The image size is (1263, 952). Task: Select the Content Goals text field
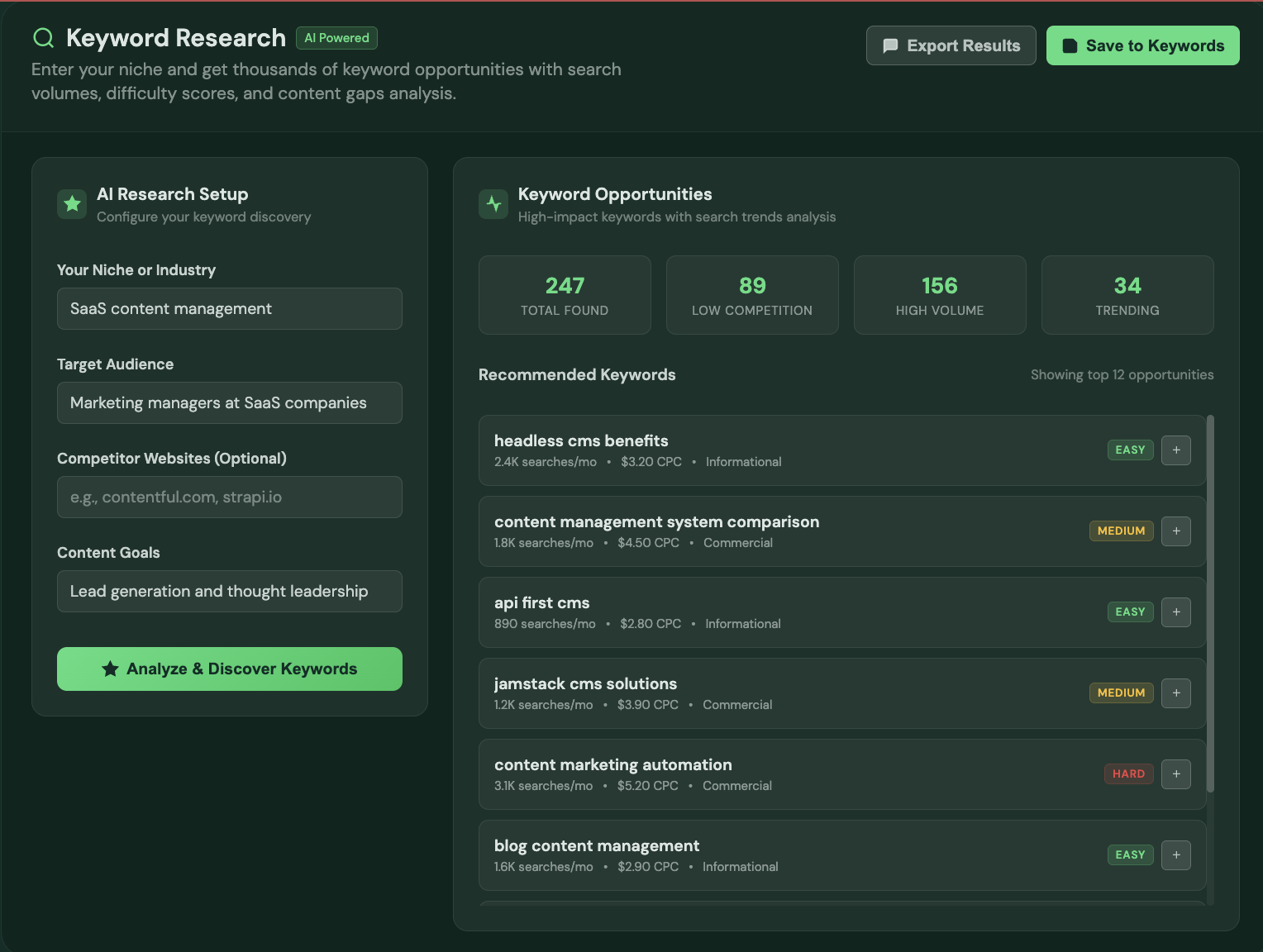(229, 592)
